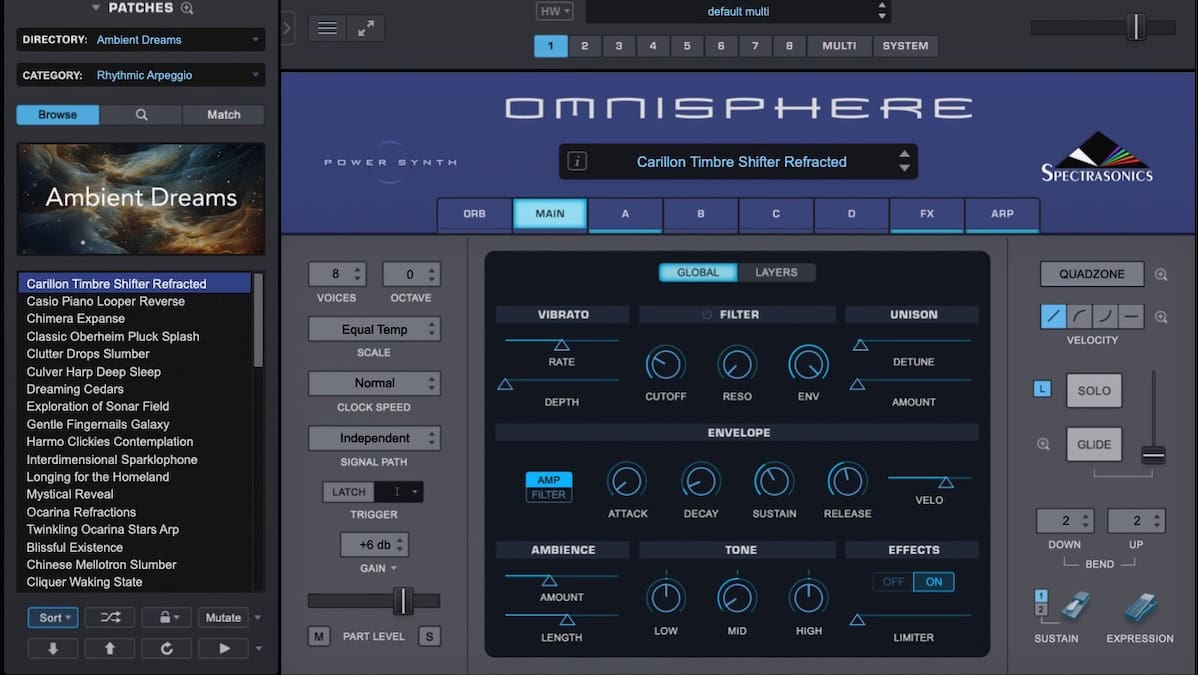Click the Mutate button

(x=222, y=617)
